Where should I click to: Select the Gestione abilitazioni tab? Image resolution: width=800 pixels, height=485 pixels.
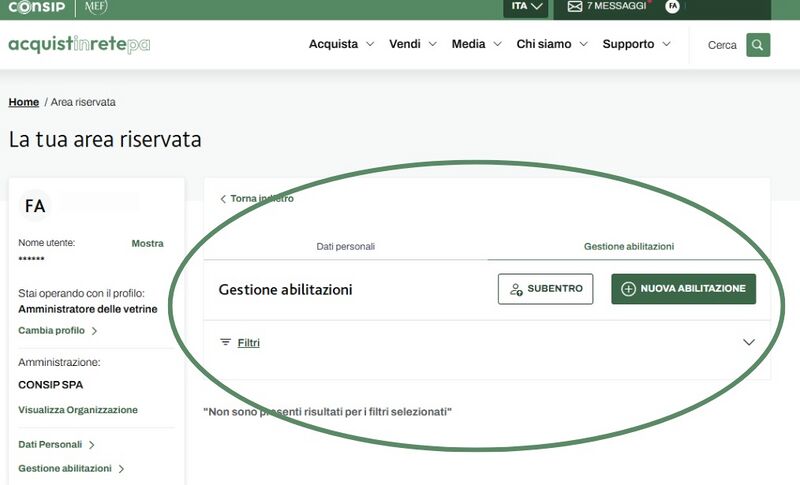[x=628, y=246]
